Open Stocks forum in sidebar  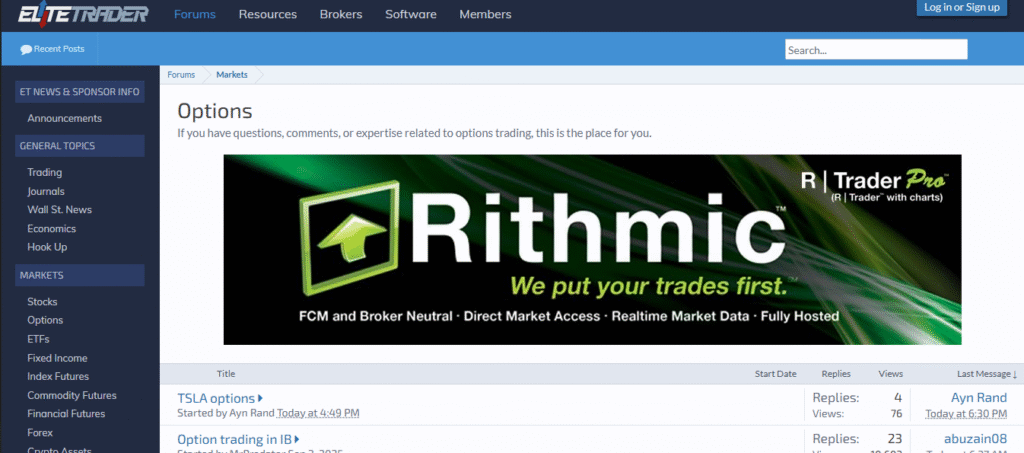click(x=42, y=302)
